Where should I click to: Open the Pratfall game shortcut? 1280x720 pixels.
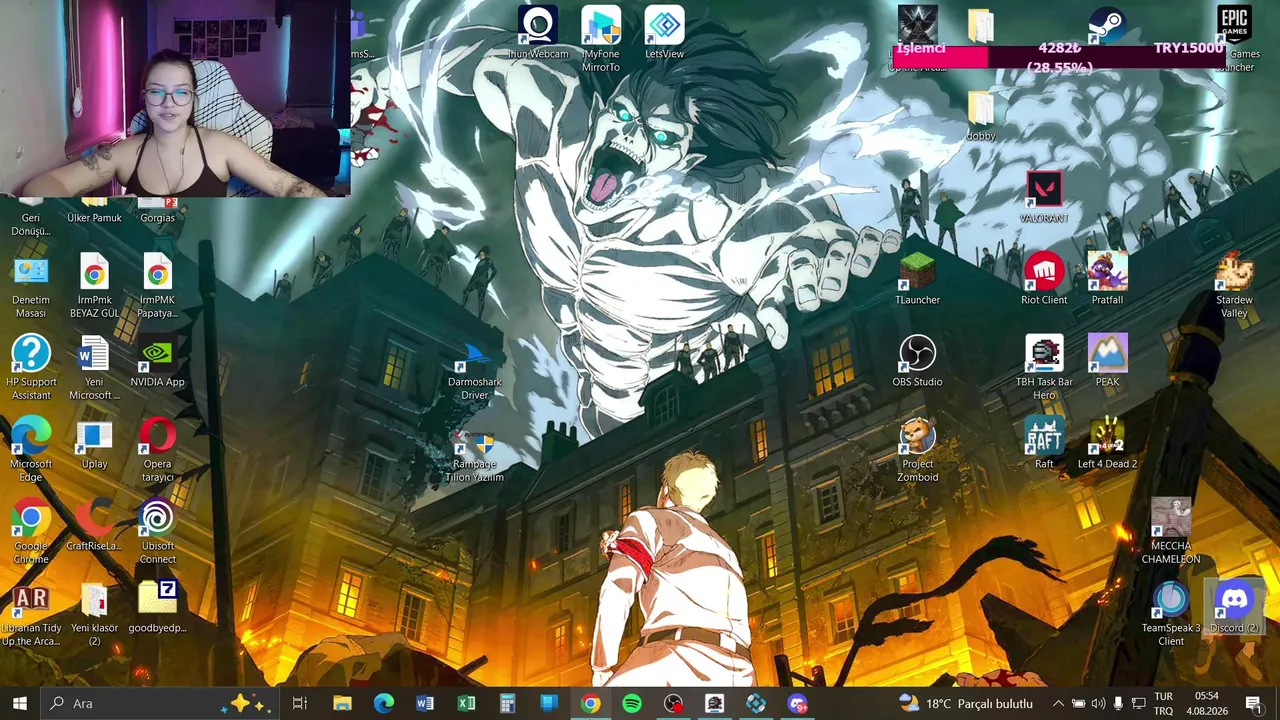pos(1107,280)
